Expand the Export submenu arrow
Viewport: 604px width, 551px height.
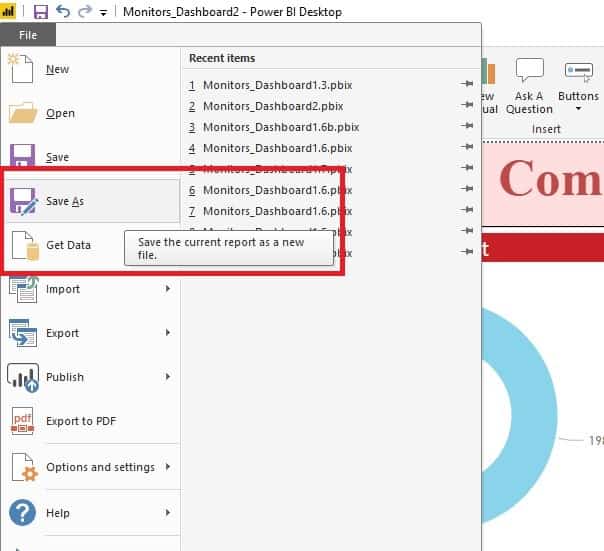click(168, 333)
